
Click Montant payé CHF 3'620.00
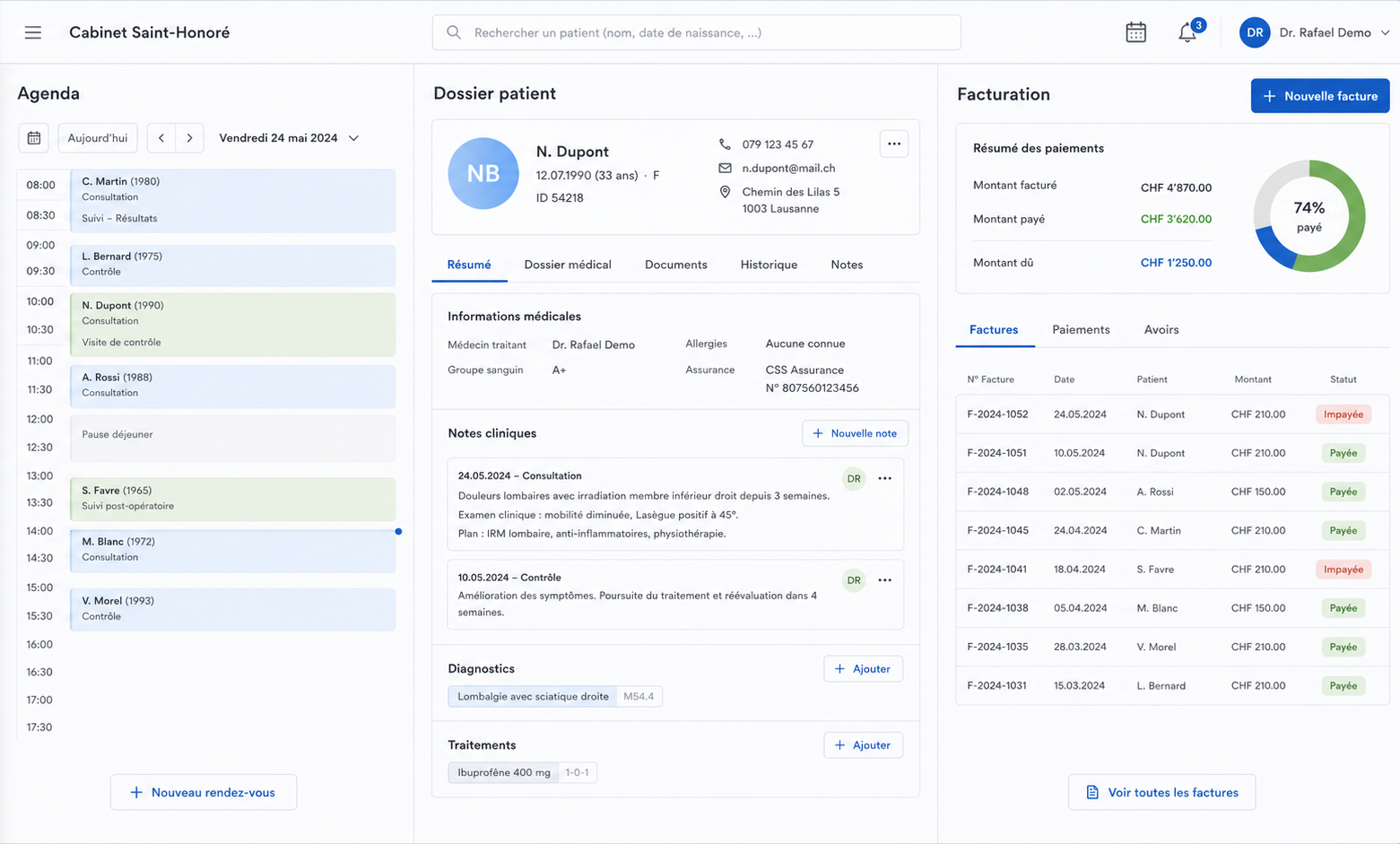[x=1176, y=219]
